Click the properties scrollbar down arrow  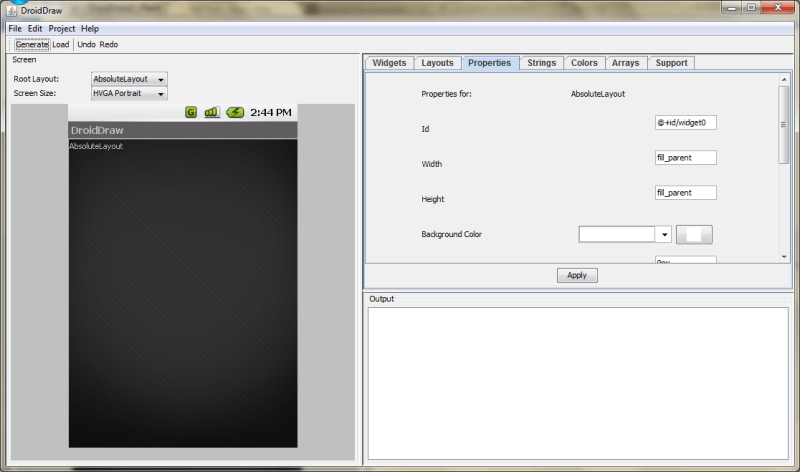coord(784,257)
